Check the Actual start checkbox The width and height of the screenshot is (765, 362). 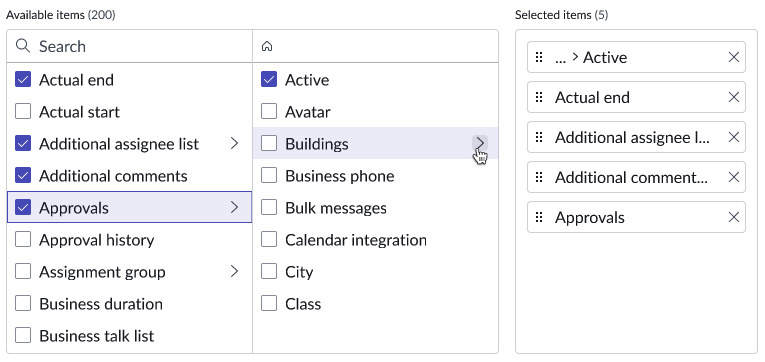pos(23,112)
